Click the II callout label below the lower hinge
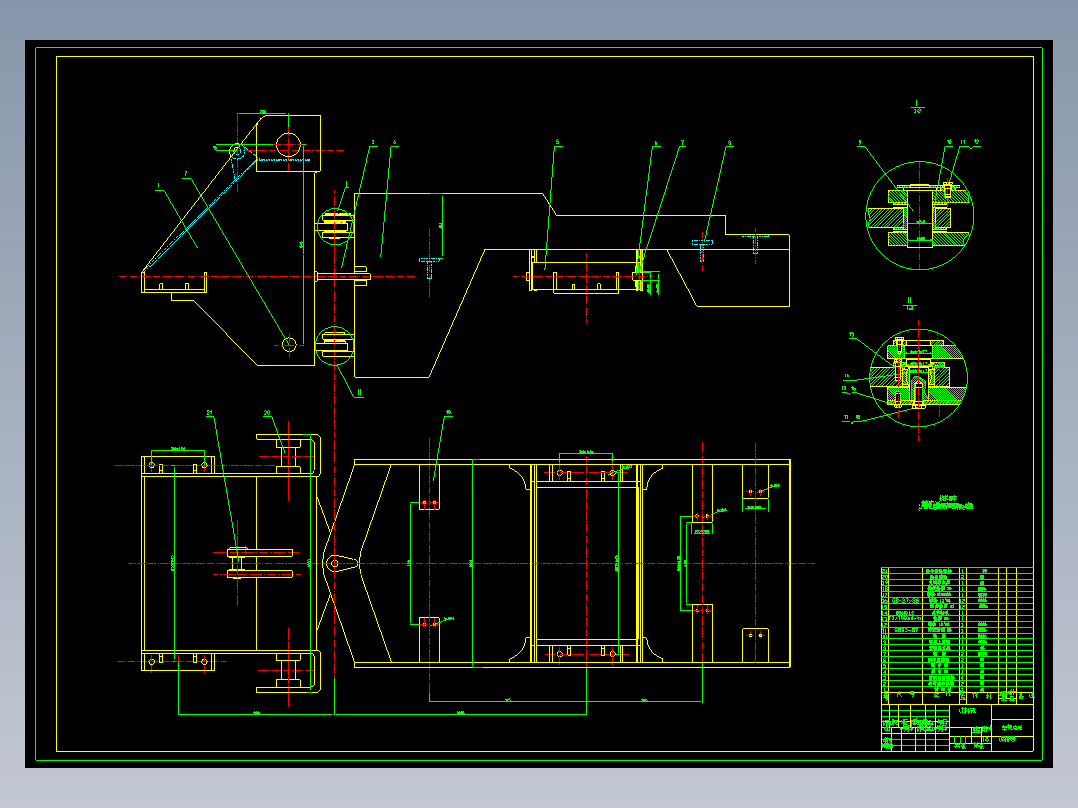Viewport: 1078px width, 808px height. (x=359, y=393)
